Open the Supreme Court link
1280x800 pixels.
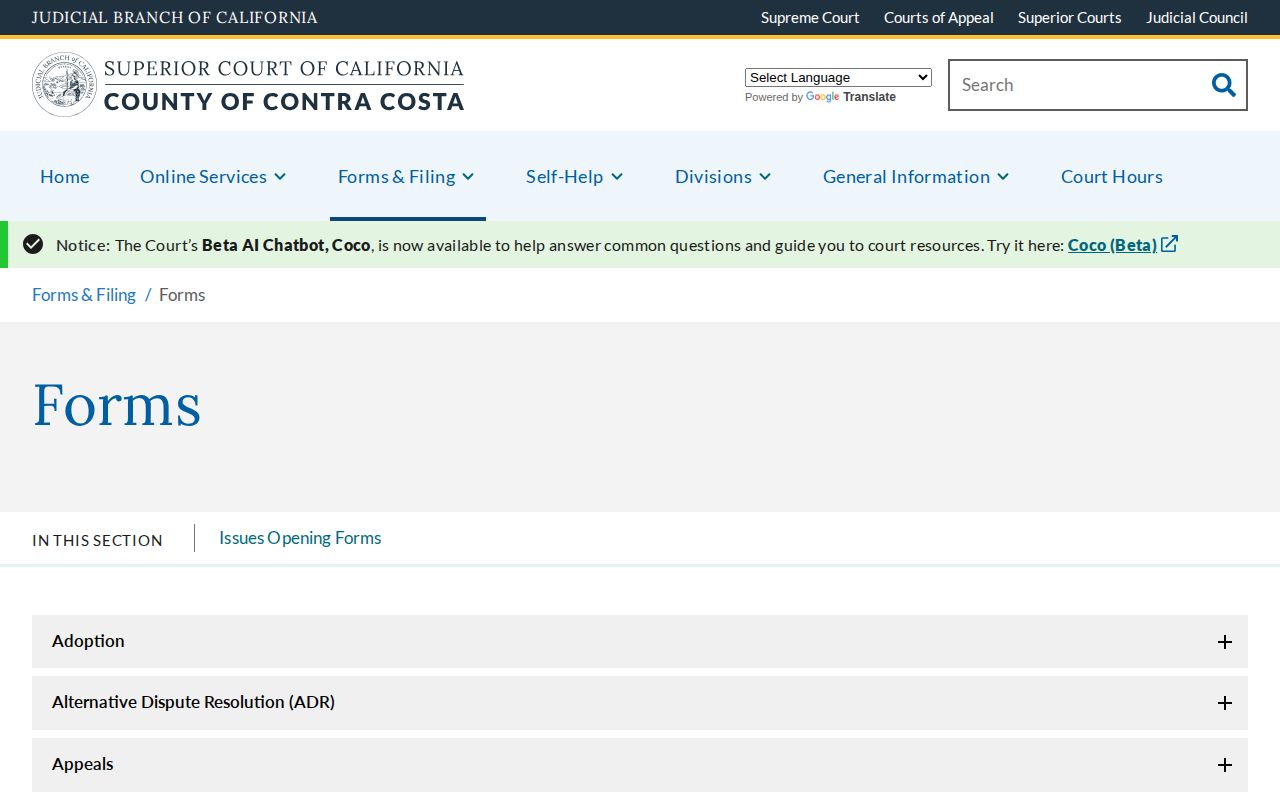810,17
